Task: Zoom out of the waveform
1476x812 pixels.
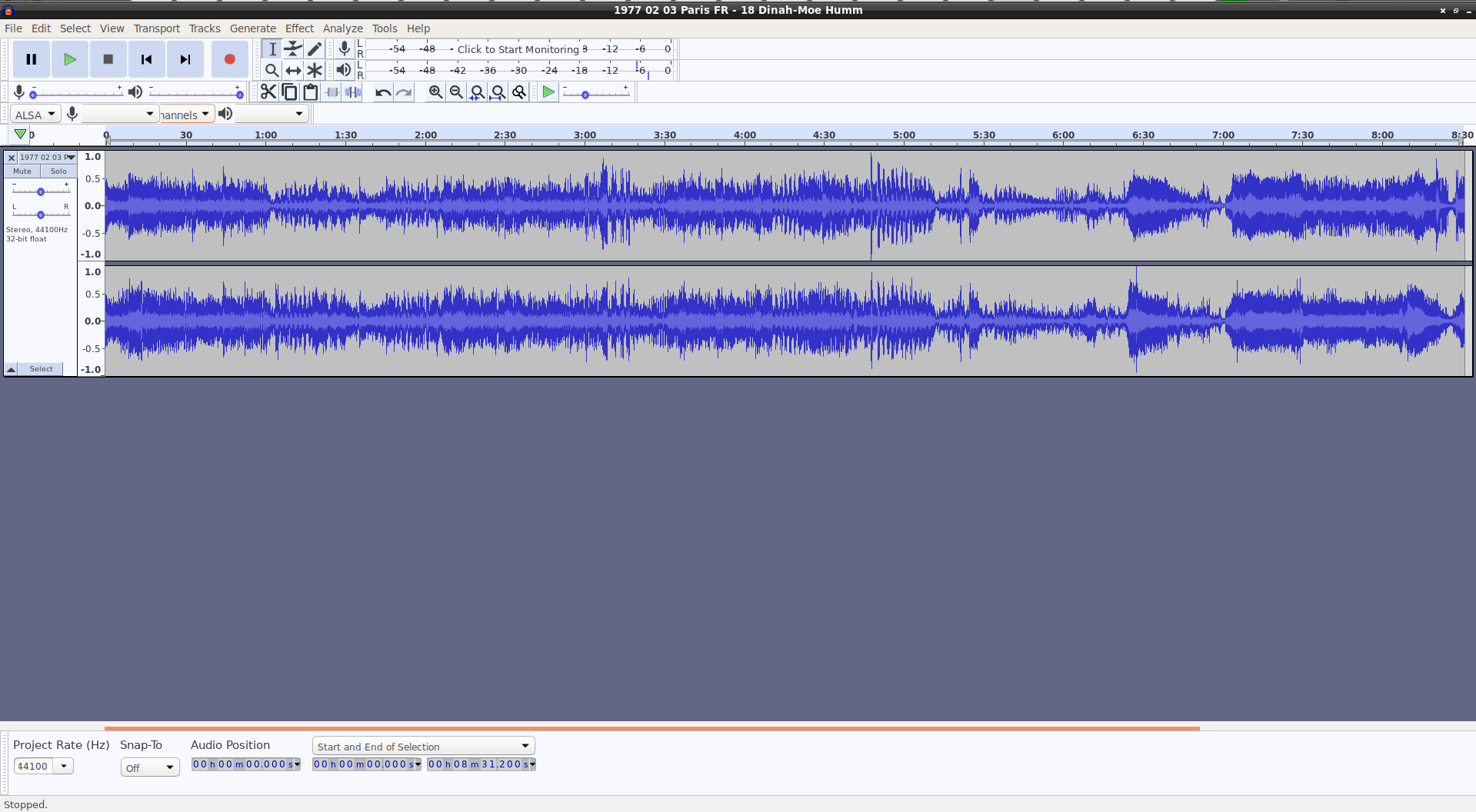Action: tap(456, 92)
